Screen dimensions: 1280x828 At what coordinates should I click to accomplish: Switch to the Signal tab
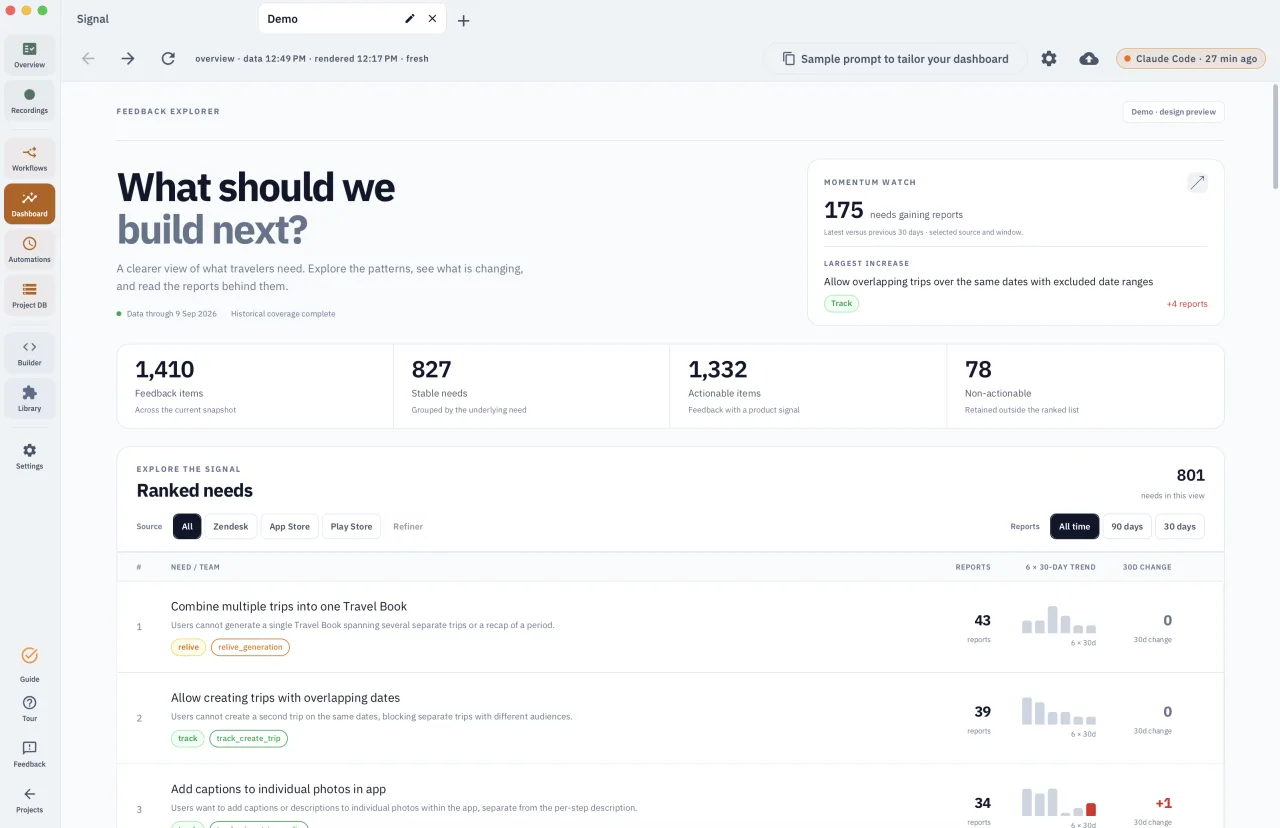[93, 19]
